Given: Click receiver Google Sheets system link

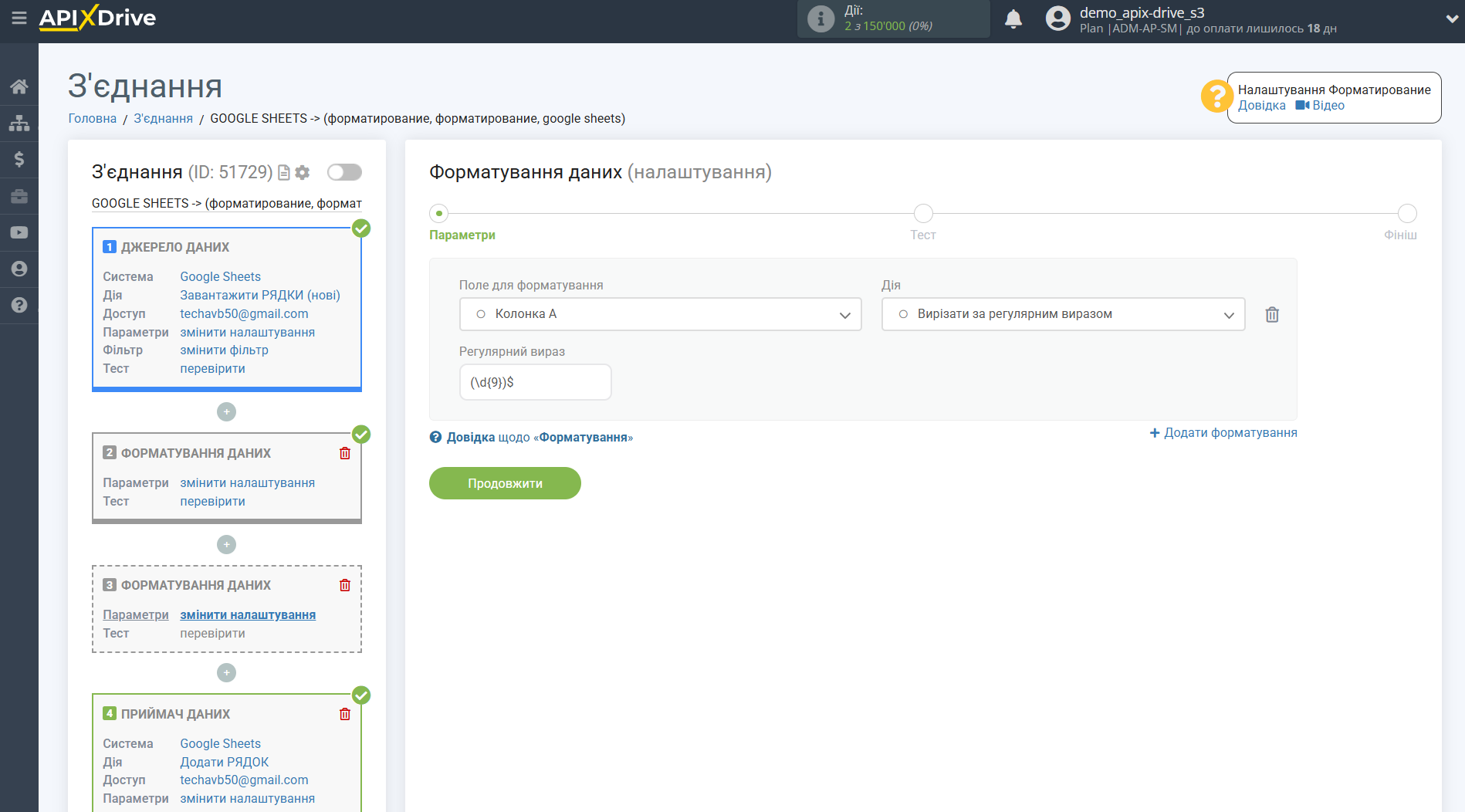Looking at the screenshot, I should [221, 743].
